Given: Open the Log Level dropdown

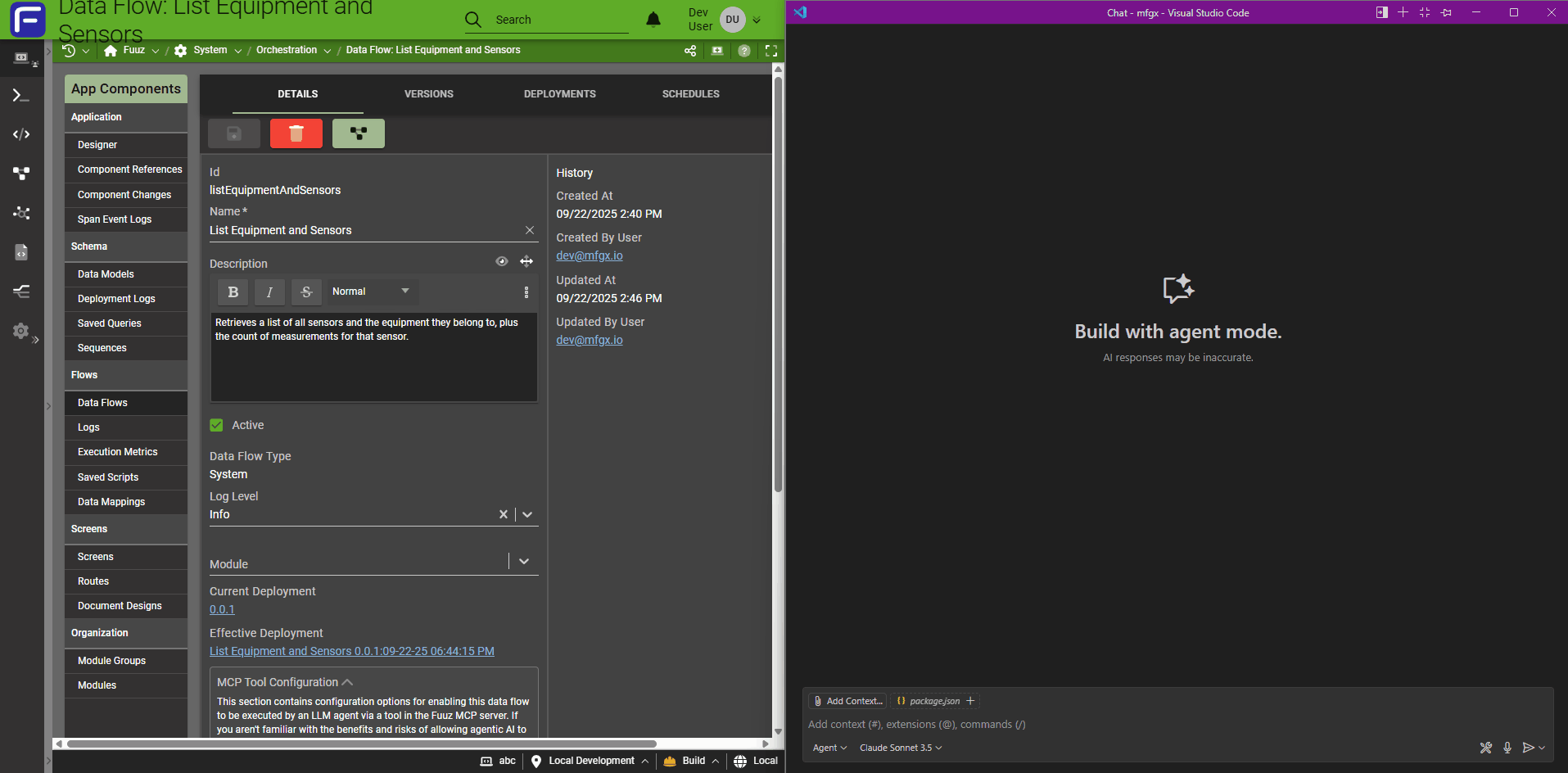Looking at the screenshot, I should 527,514.
